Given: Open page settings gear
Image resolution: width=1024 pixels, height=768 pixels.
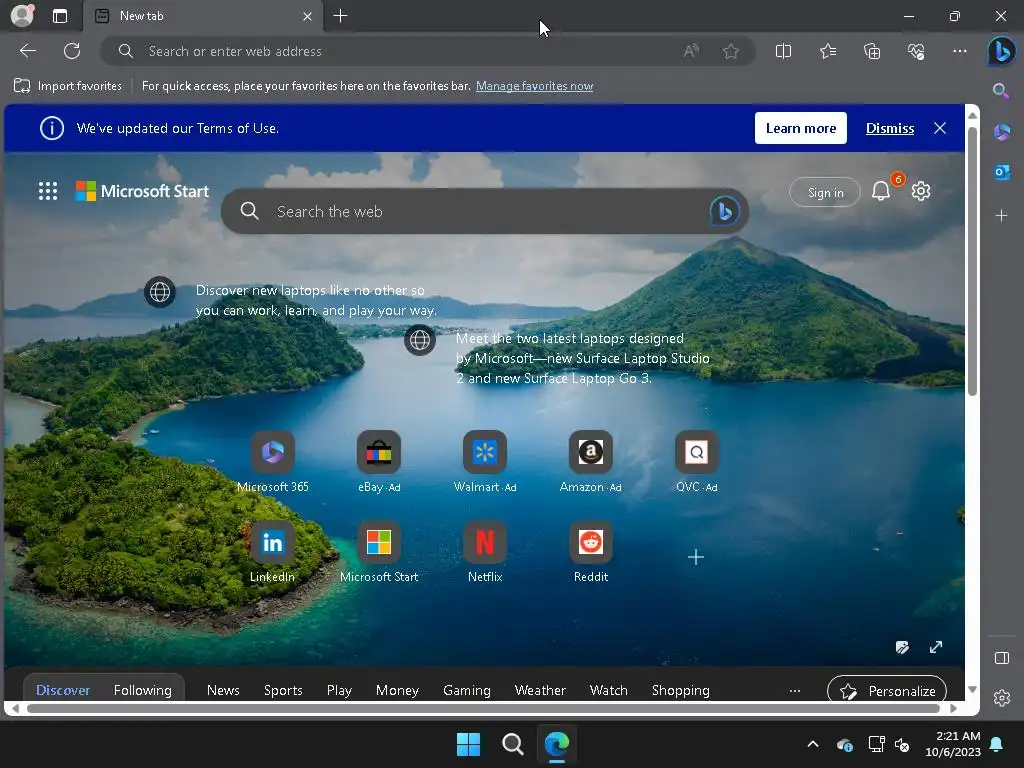Looking at the screenshot, I should (921, 191).
